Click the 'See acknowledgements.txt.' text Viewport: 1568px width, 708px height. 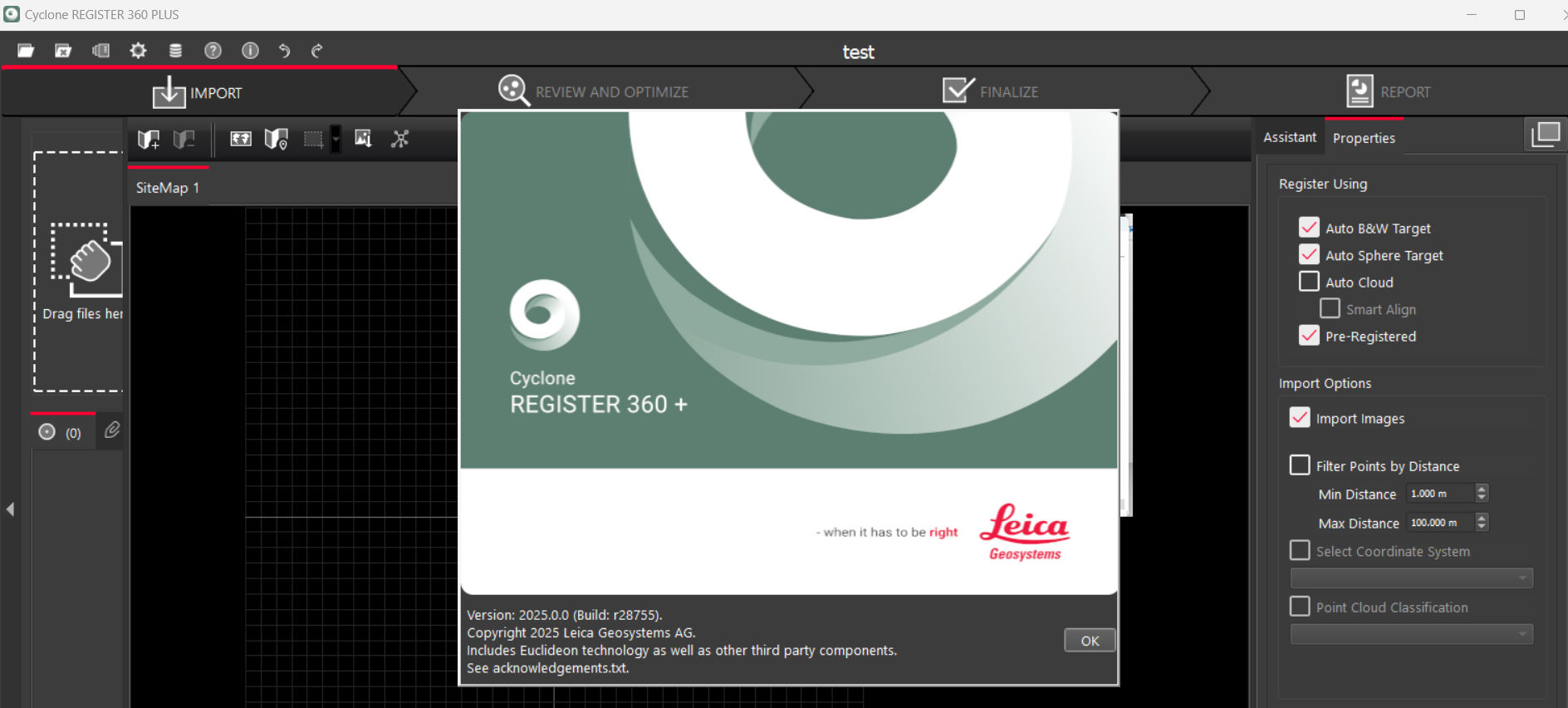tap(548, 668)
